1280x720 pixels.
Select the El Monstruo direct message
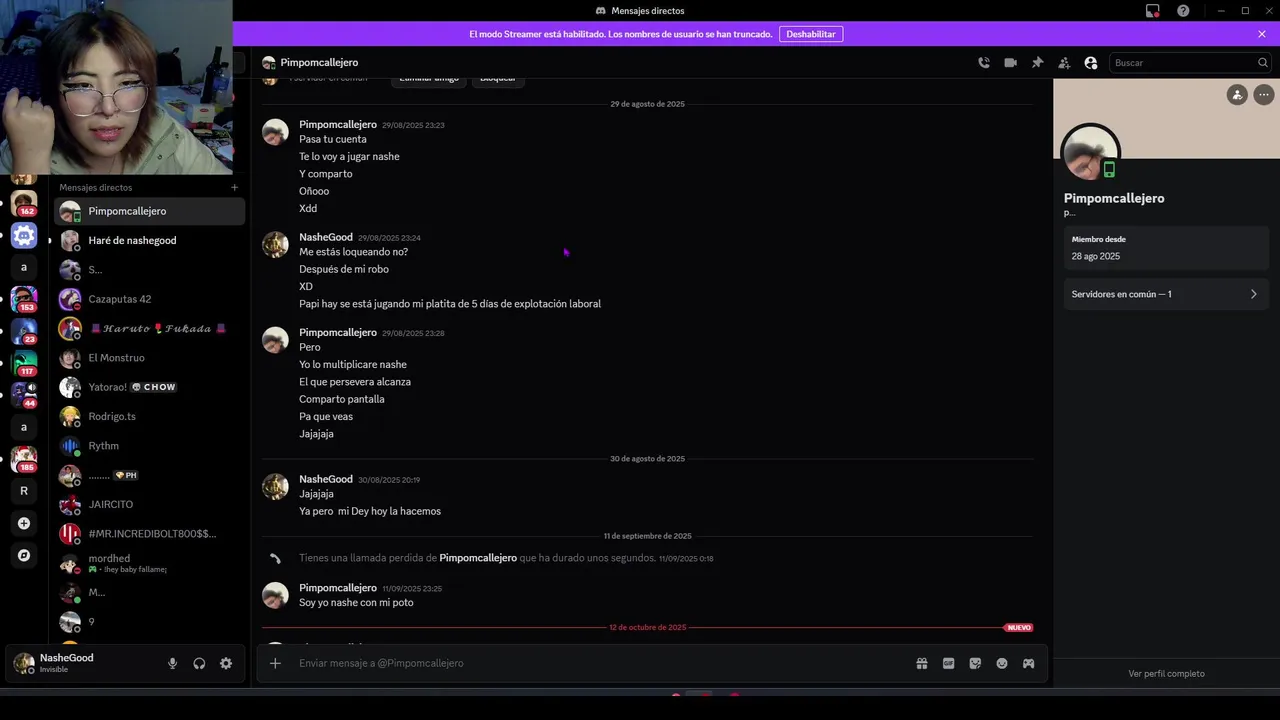[116, 358]
